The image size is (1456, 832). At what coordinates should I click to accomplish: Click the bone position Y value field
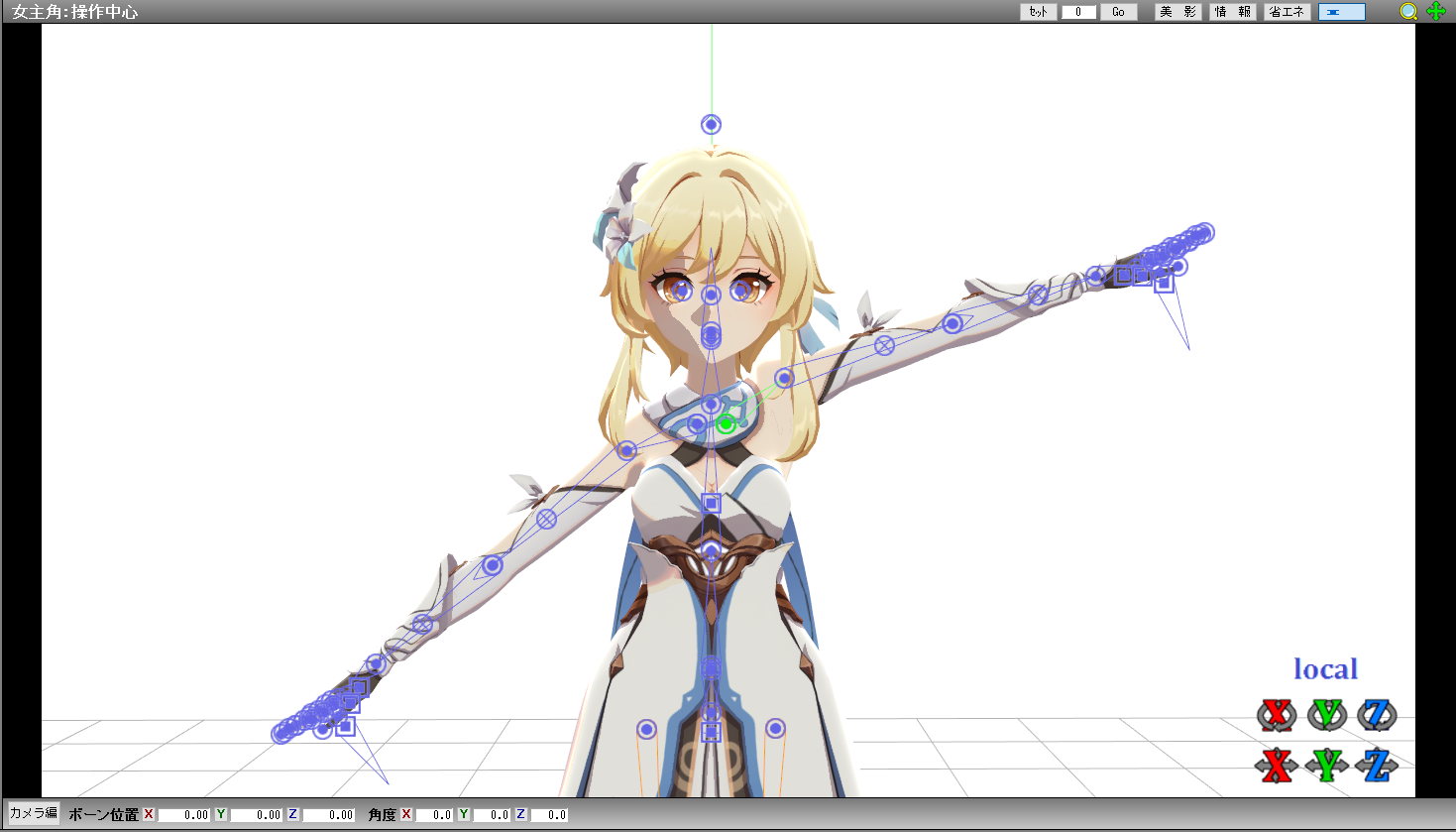[256, 815]
